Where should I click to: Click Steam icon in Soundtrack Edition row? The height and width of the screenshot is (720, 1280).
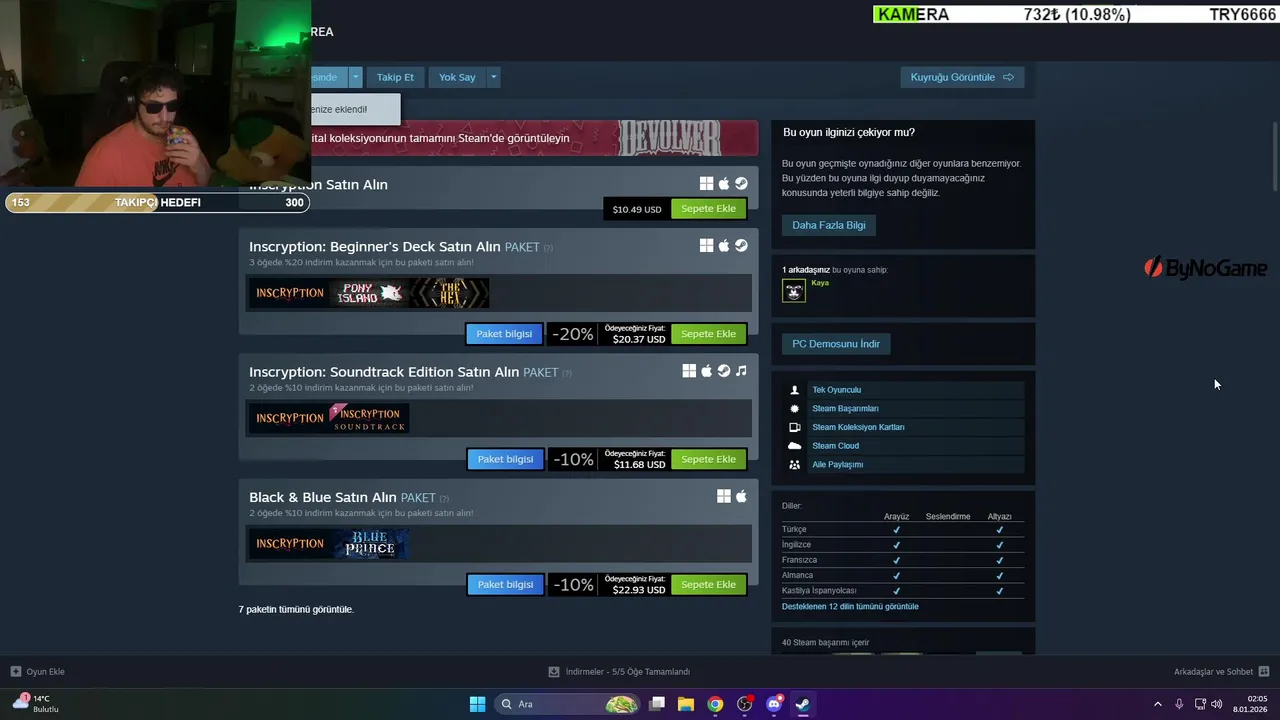724,371
